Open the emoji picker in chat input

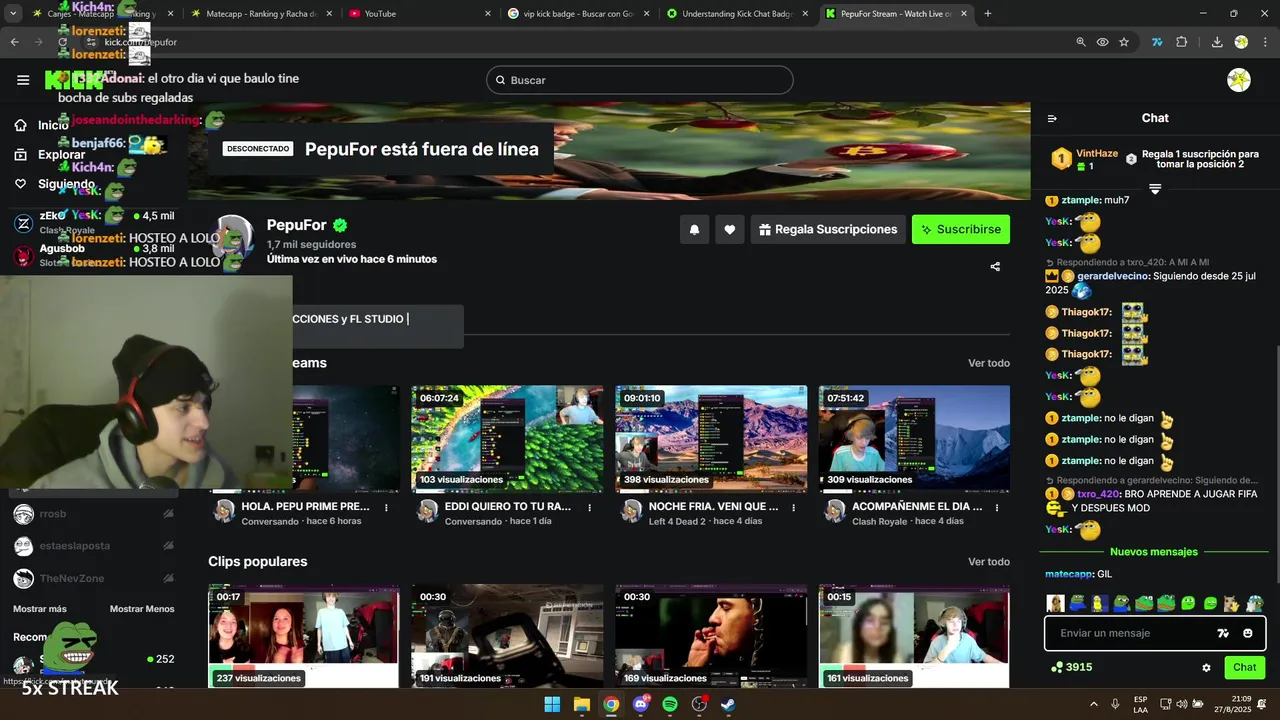(1248, 633)
